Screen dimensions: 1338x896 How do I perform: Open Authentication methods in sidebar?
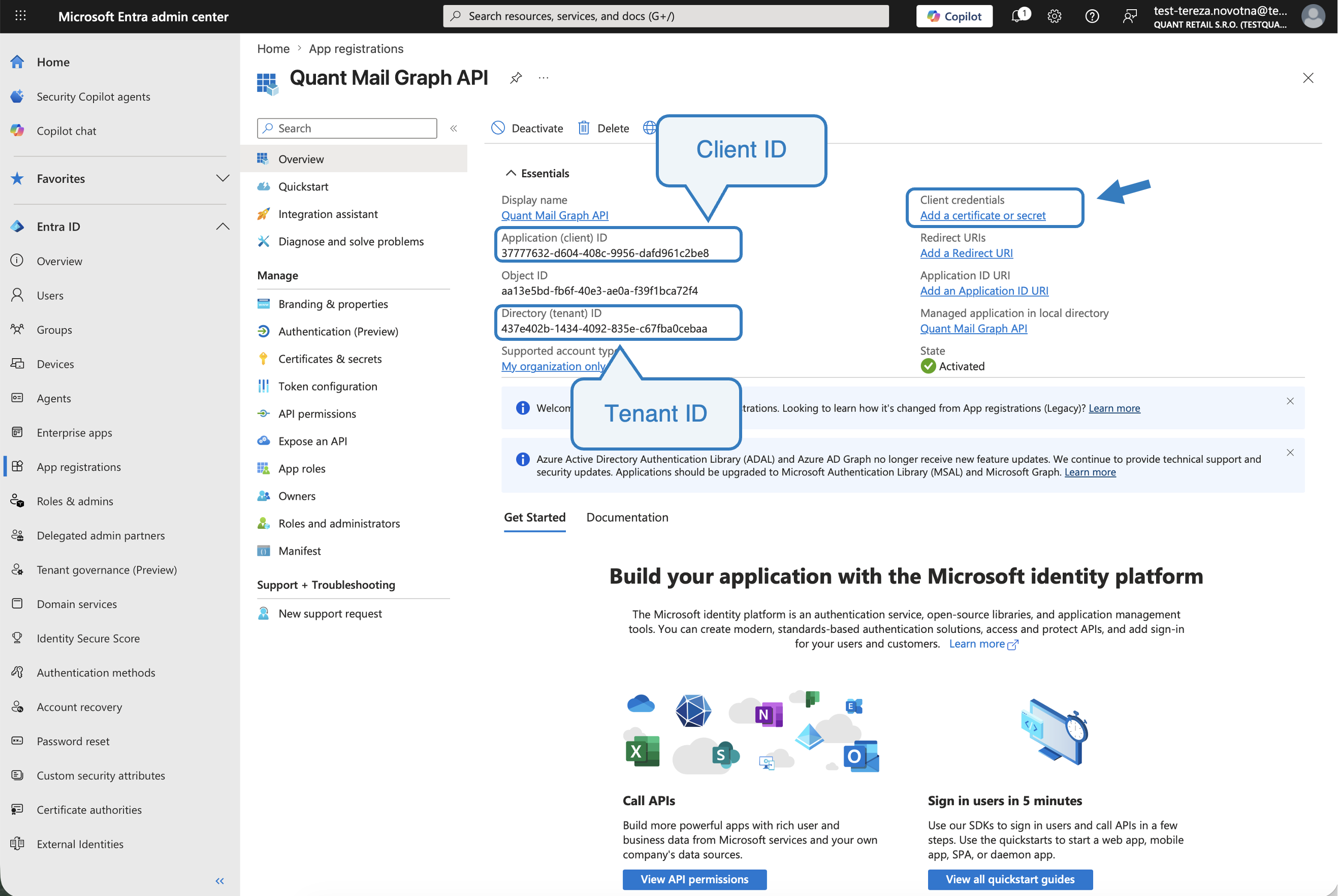pos(96,673)
